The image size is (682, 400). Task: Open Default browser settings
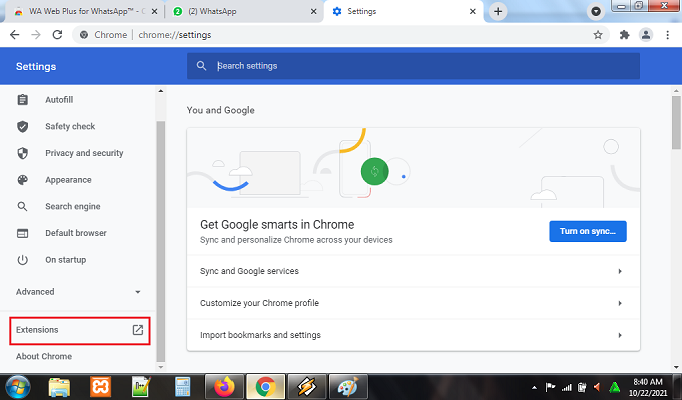point(77,233)
